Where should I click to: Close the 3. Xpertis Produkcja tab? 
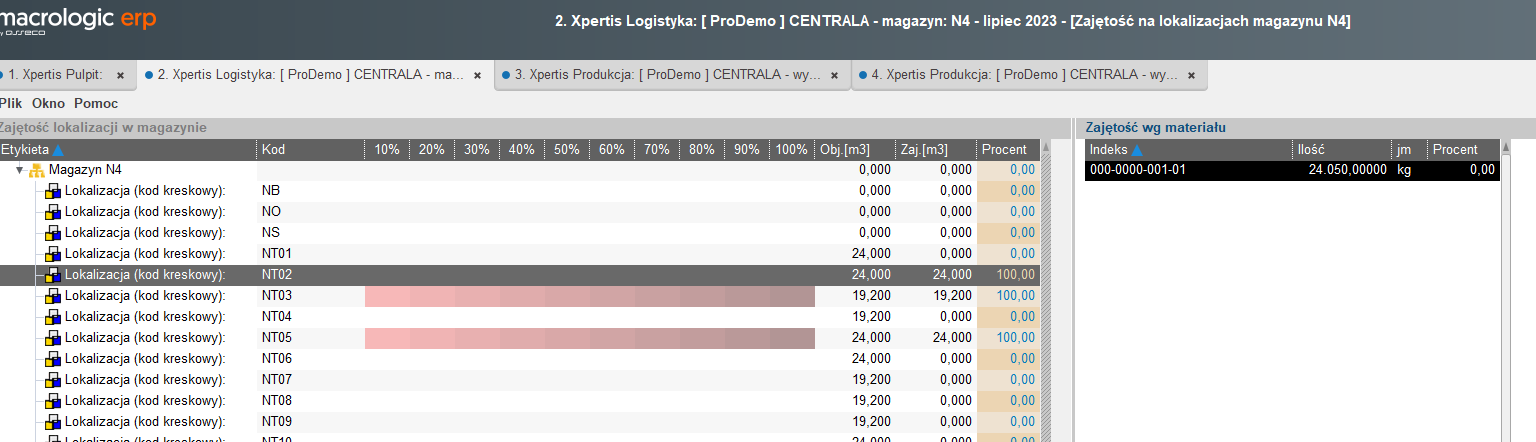(x=835, y=75)
